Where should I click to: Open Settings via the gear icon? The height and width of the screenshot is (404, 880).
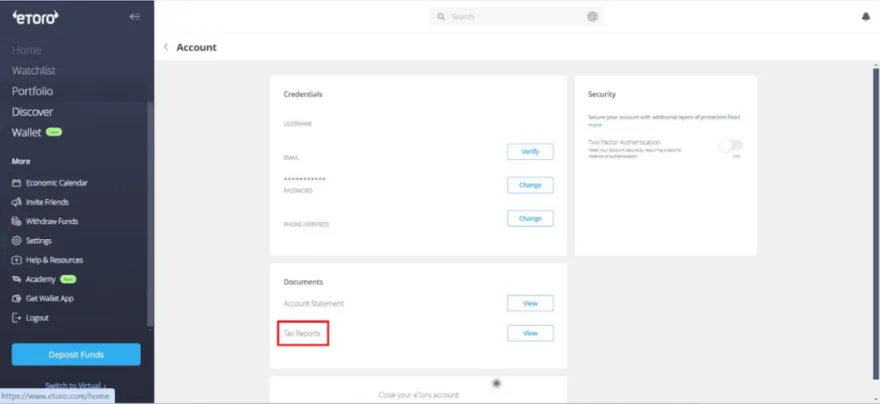point(16,241)
